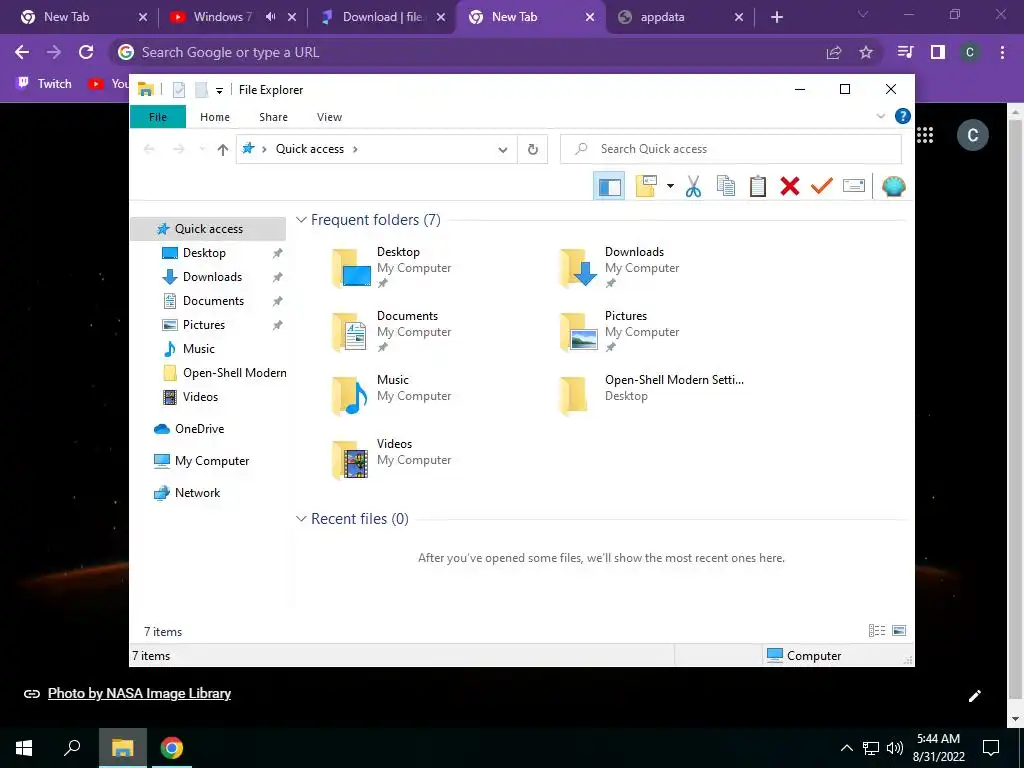Collapse the Frequent folders group

pos(301,220)
